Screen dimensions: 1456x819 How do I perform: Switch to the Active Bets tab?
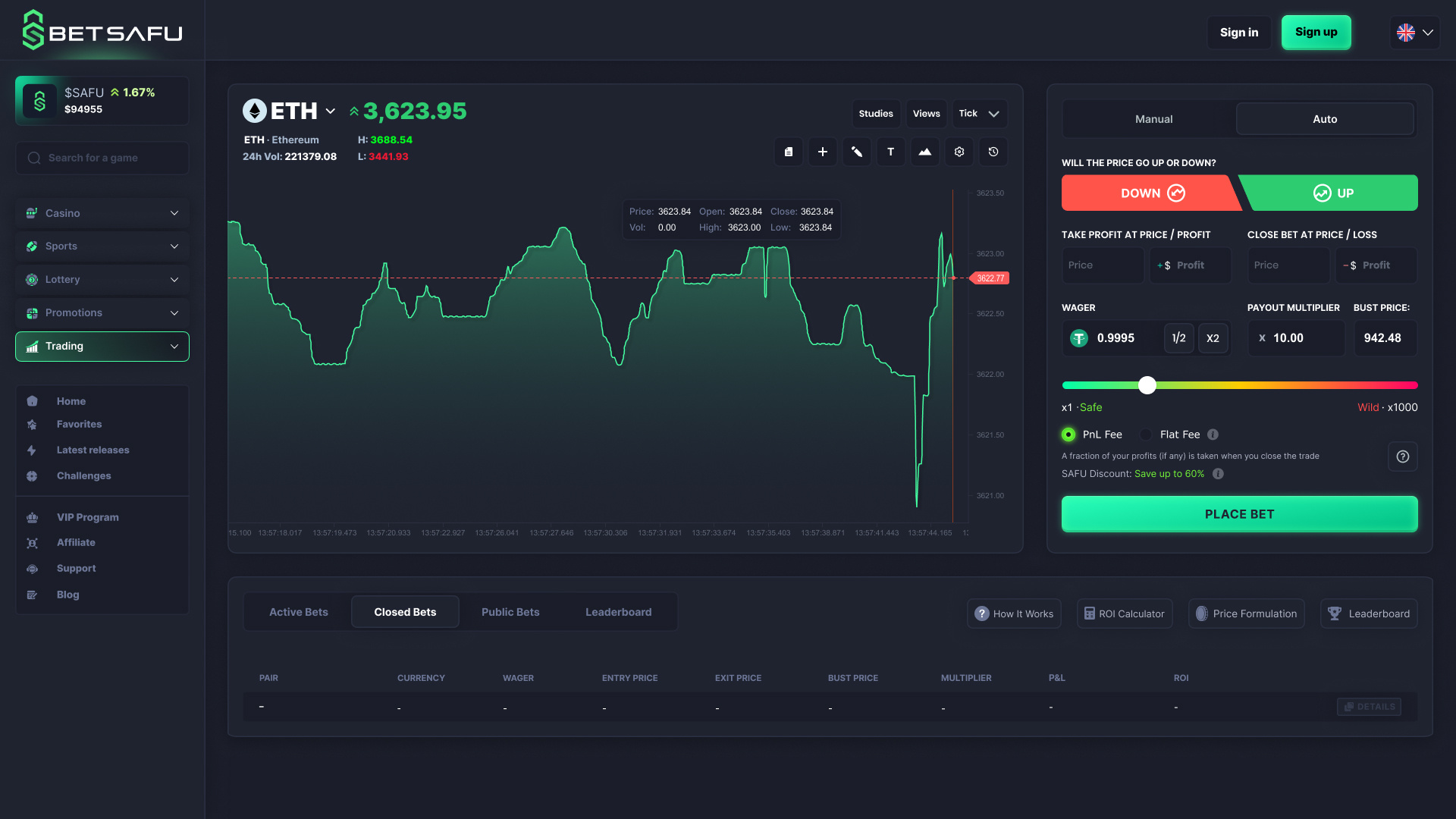[x=298, y=611]
